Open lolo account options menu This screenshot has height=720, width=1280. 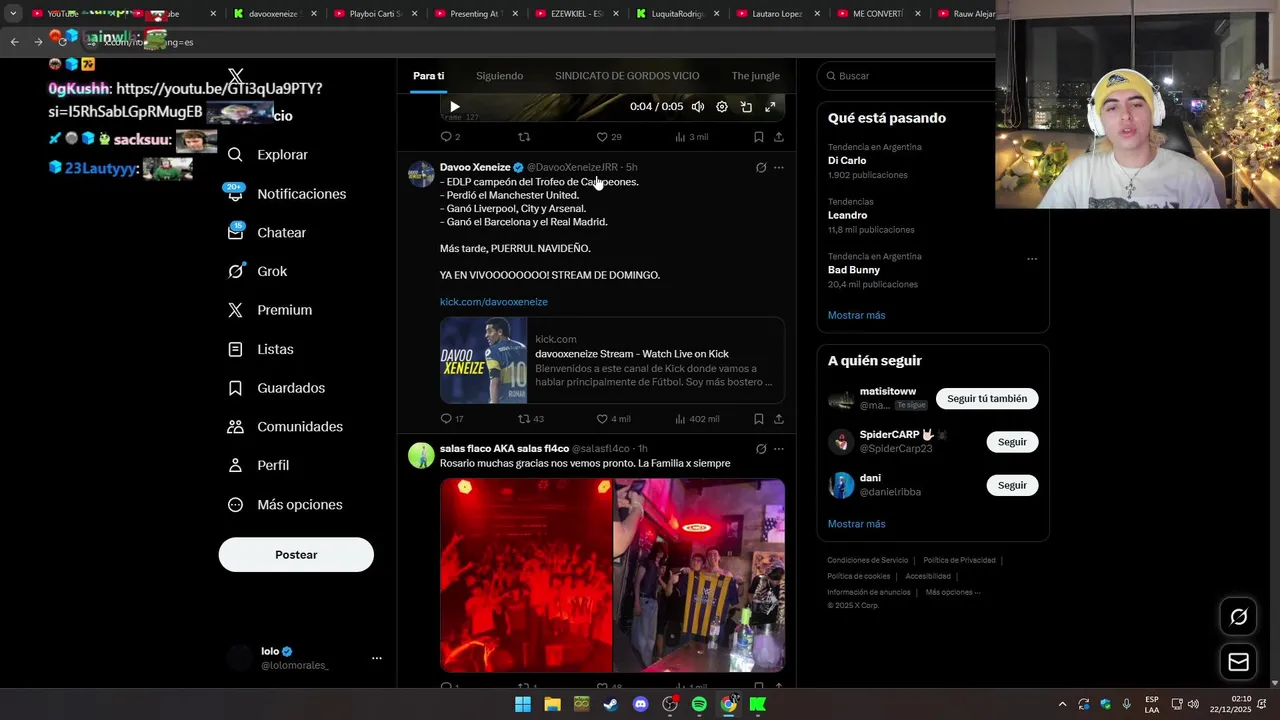pos(377,658)
